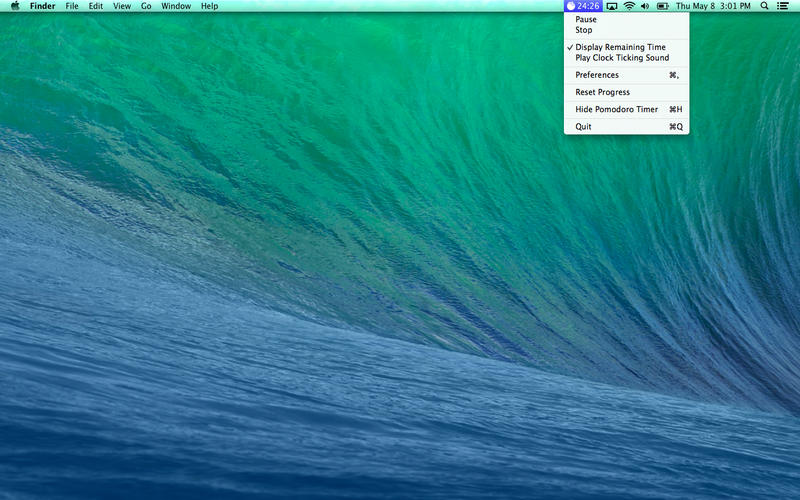Open the Go menu
Image resolution: width=800 pixels, height=500 pixels.
pyautogui.click(x=146, y=6)
